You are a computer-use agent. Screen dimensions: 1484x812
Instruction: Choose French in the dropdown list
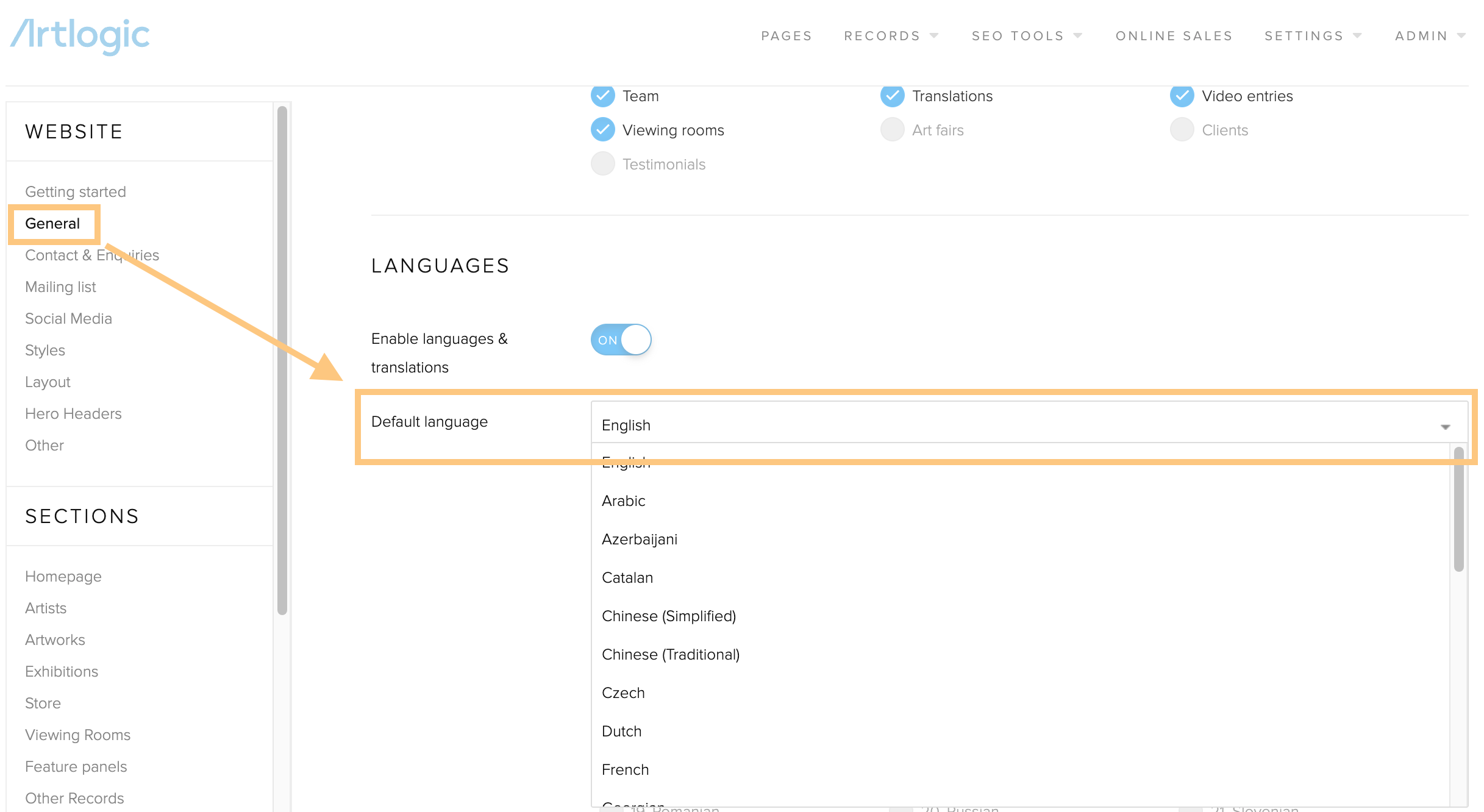625,769
